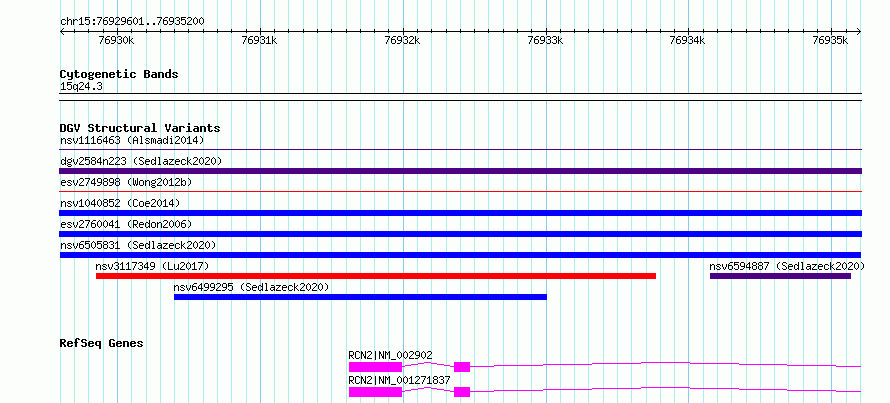Select the esv2760041 (Redon2006) blue bar
This screenshot has height=403, width=890.
(460, 234)
